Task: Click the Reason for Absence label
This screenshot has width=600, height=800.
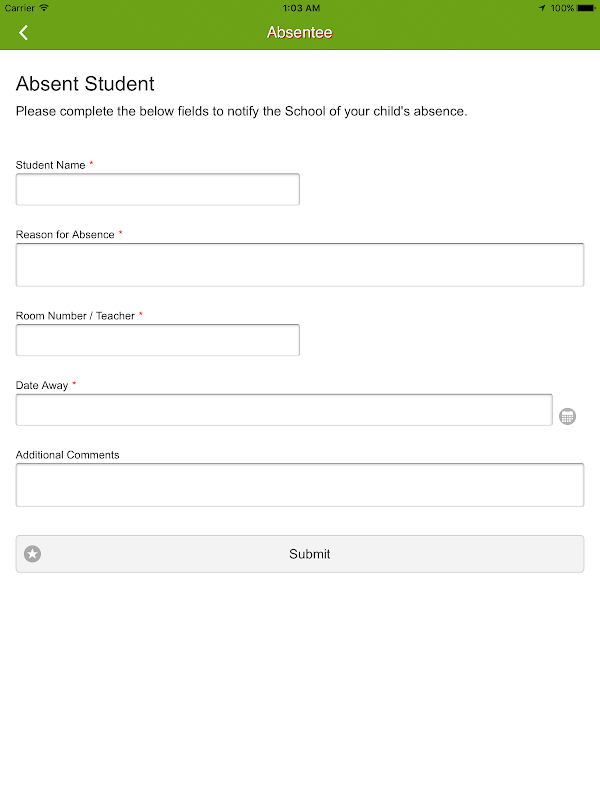Action: click(x=65, y=235)
